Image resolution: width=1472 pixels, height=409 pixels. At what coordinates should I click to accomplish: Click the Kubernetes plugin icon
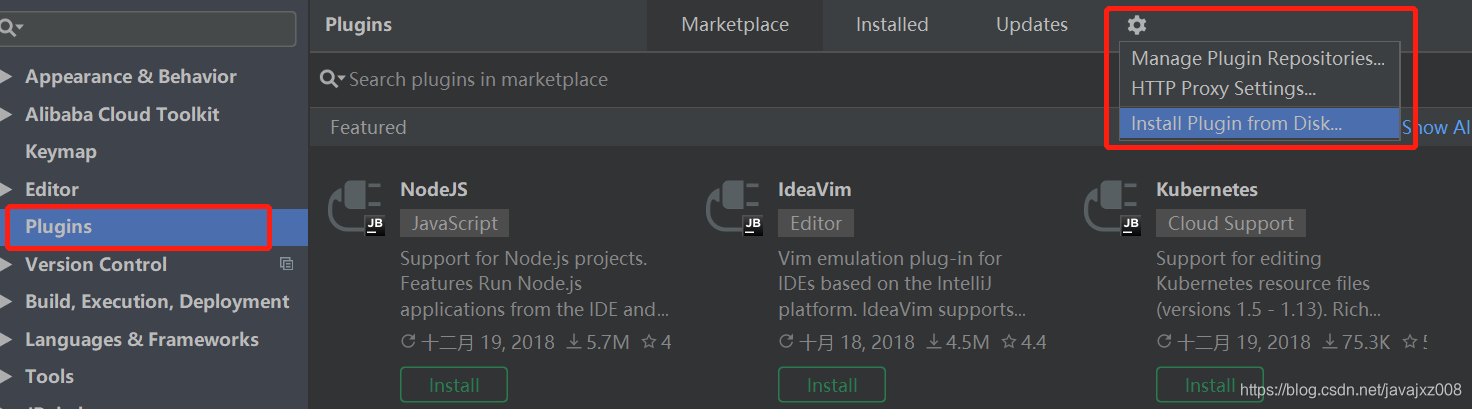pos(1112,208)
